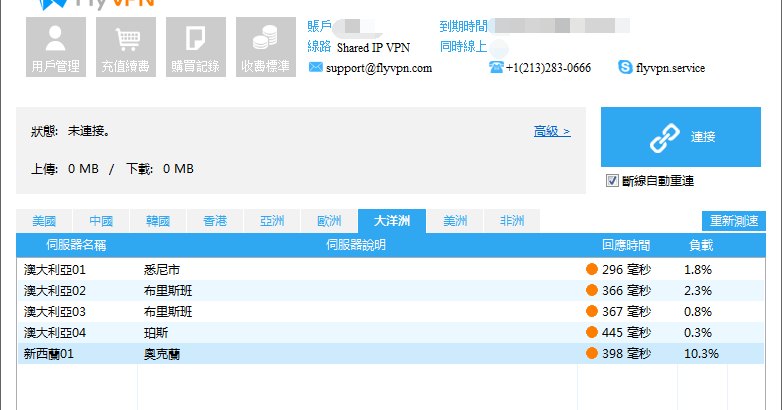Select server row 新西蘭01

[391, 354]
